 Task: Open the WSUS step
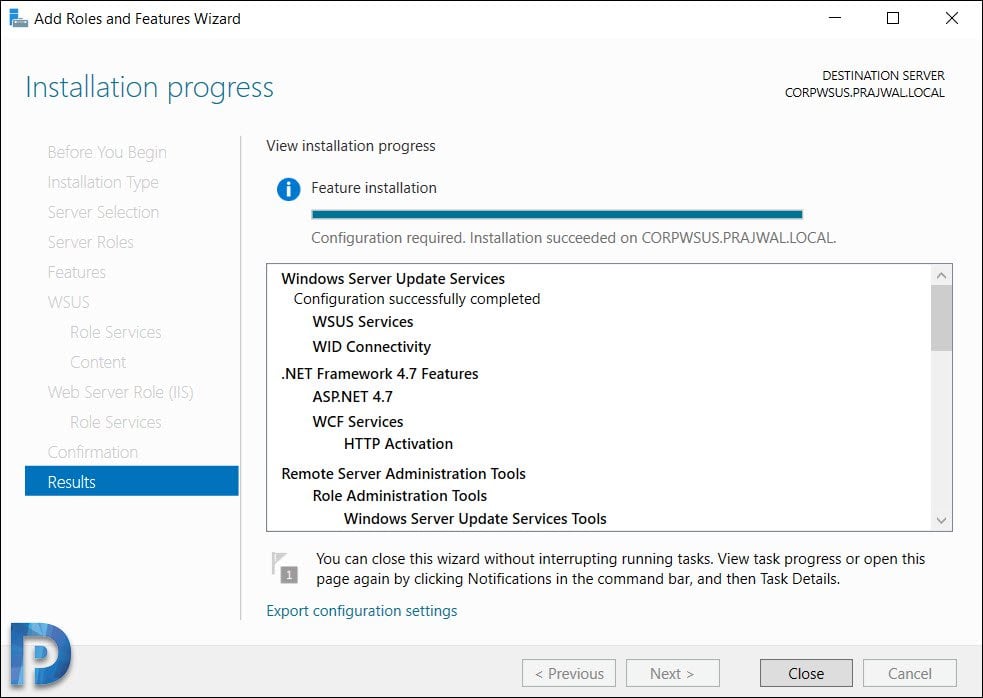pos(68,302)
